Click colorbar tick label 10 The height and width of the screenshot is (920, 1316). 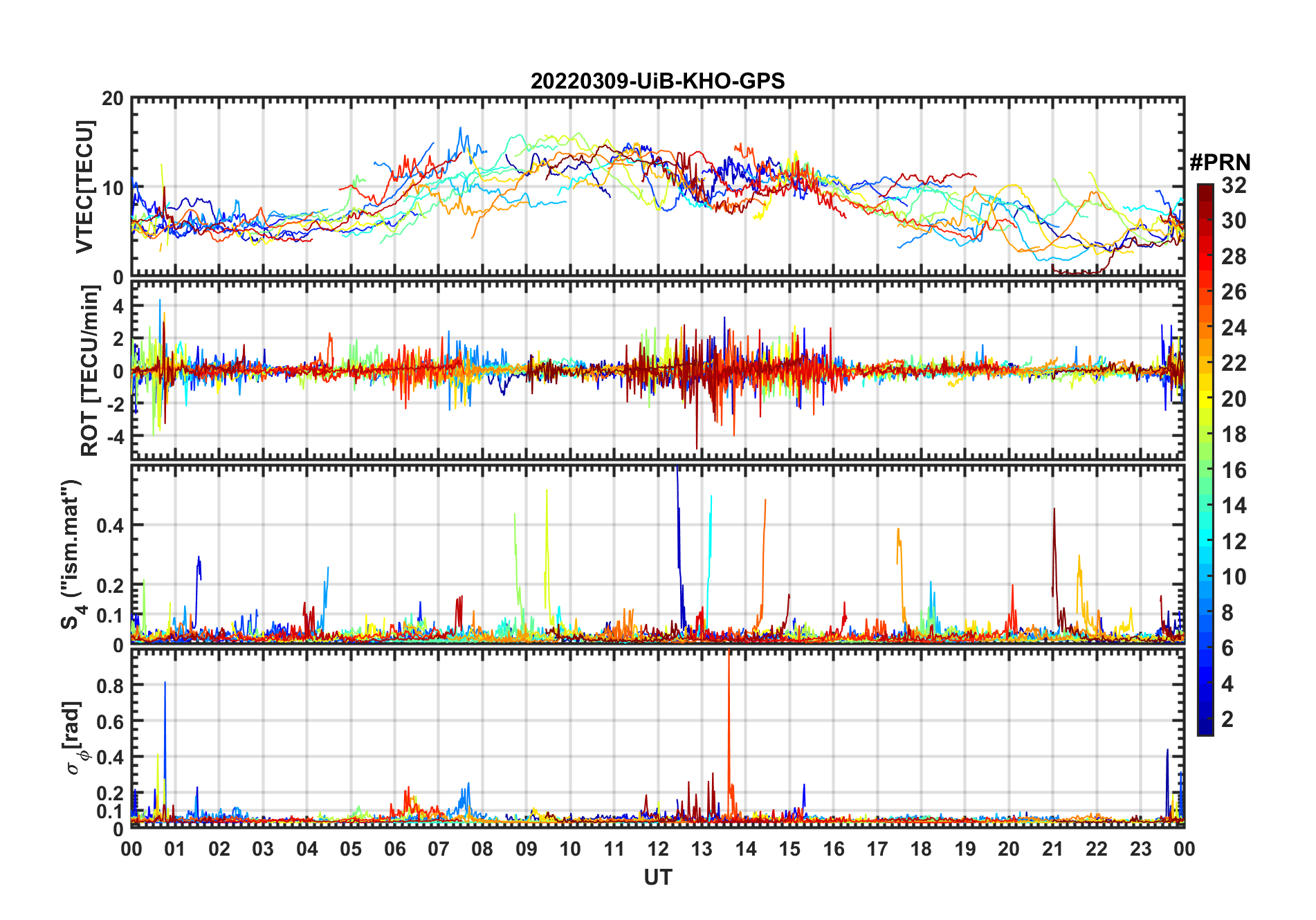pos(1234,577)
